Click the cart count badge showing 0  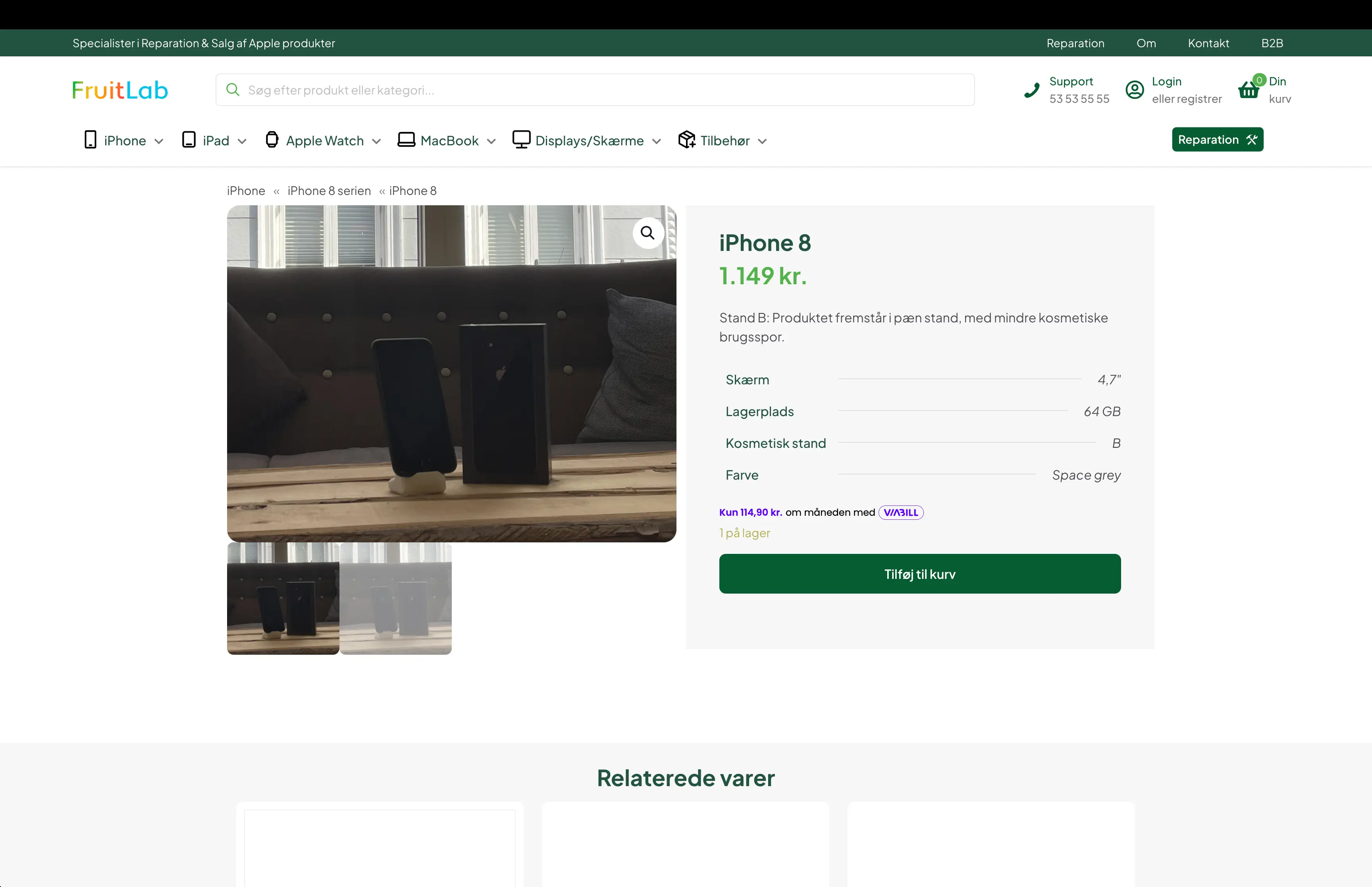(1259, 80)
